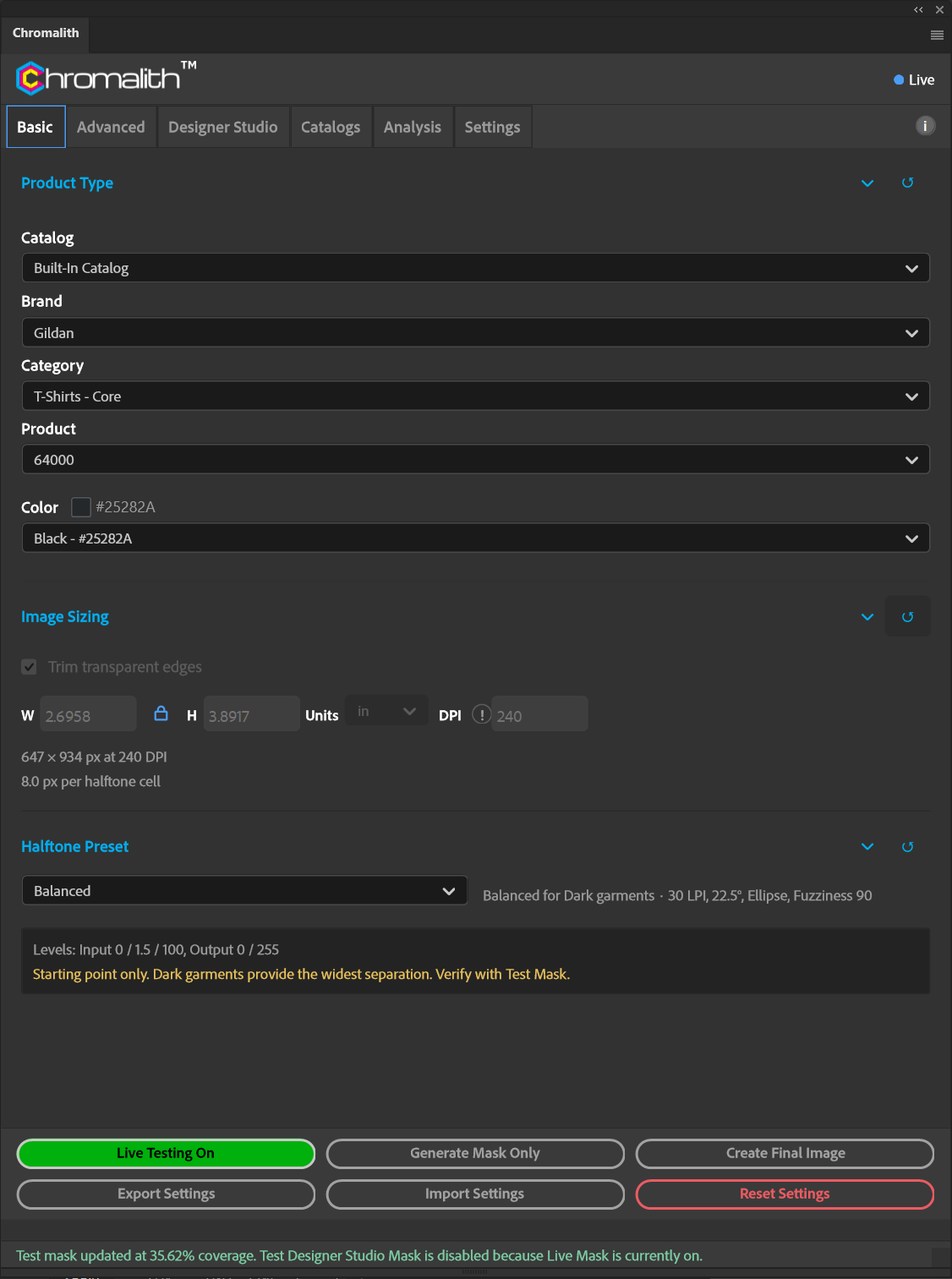Collapse the Image Sizing section

click(867, 616)
